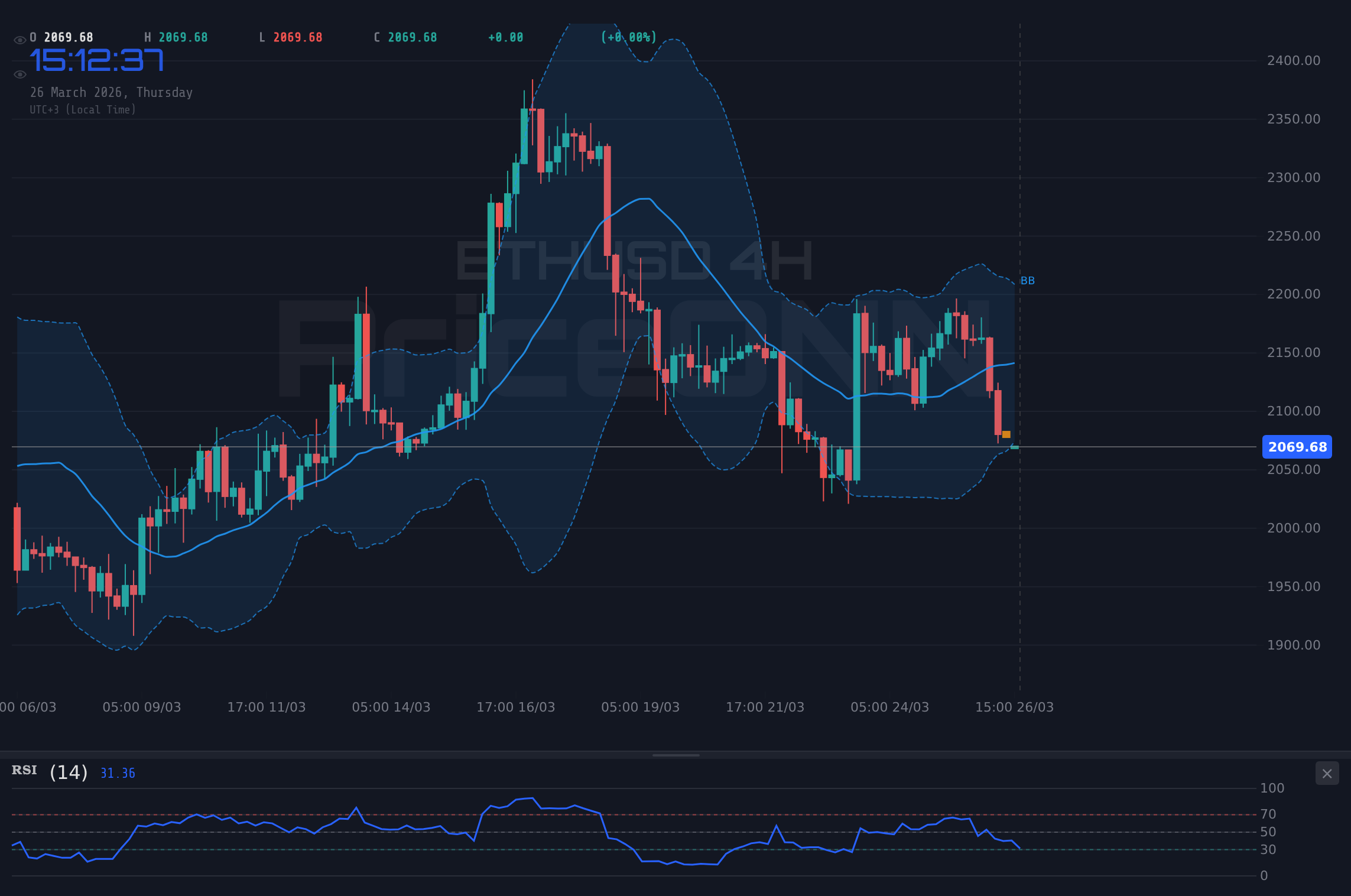
Task: Click the low price value L 2069.68
Action: point(291,37)
